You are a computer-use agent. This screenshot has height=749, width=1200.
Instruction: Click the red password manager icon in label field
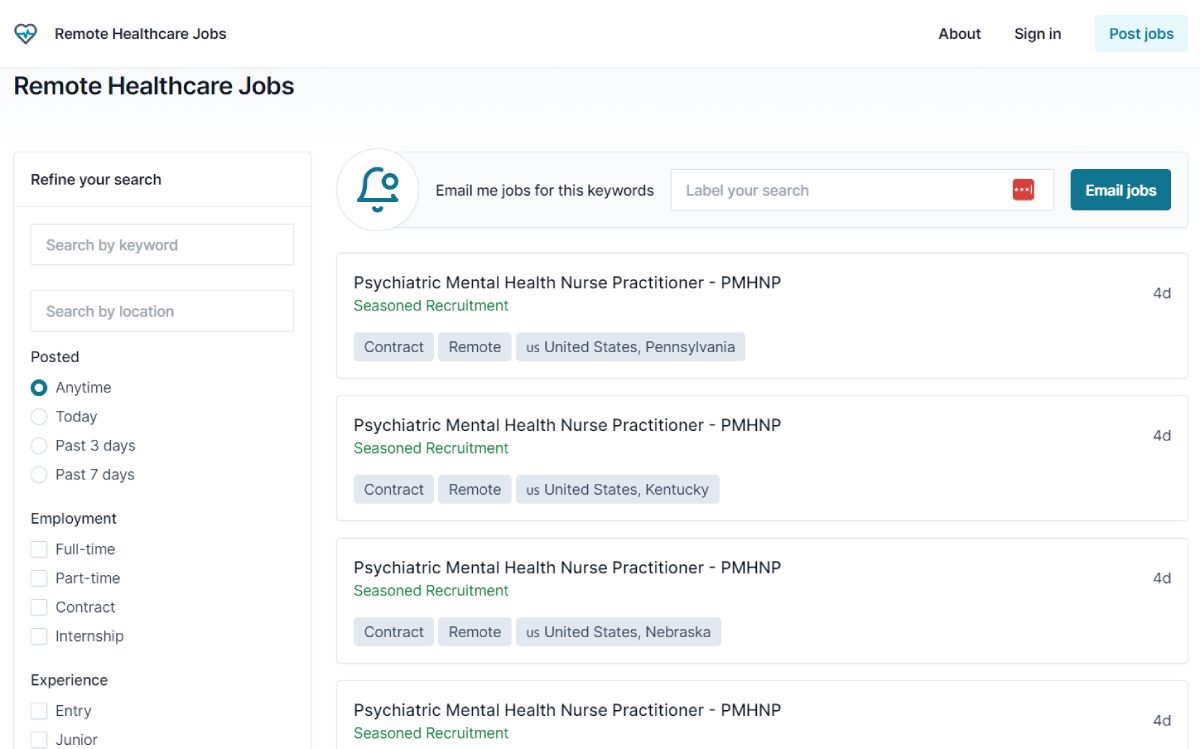(1023, 190)
